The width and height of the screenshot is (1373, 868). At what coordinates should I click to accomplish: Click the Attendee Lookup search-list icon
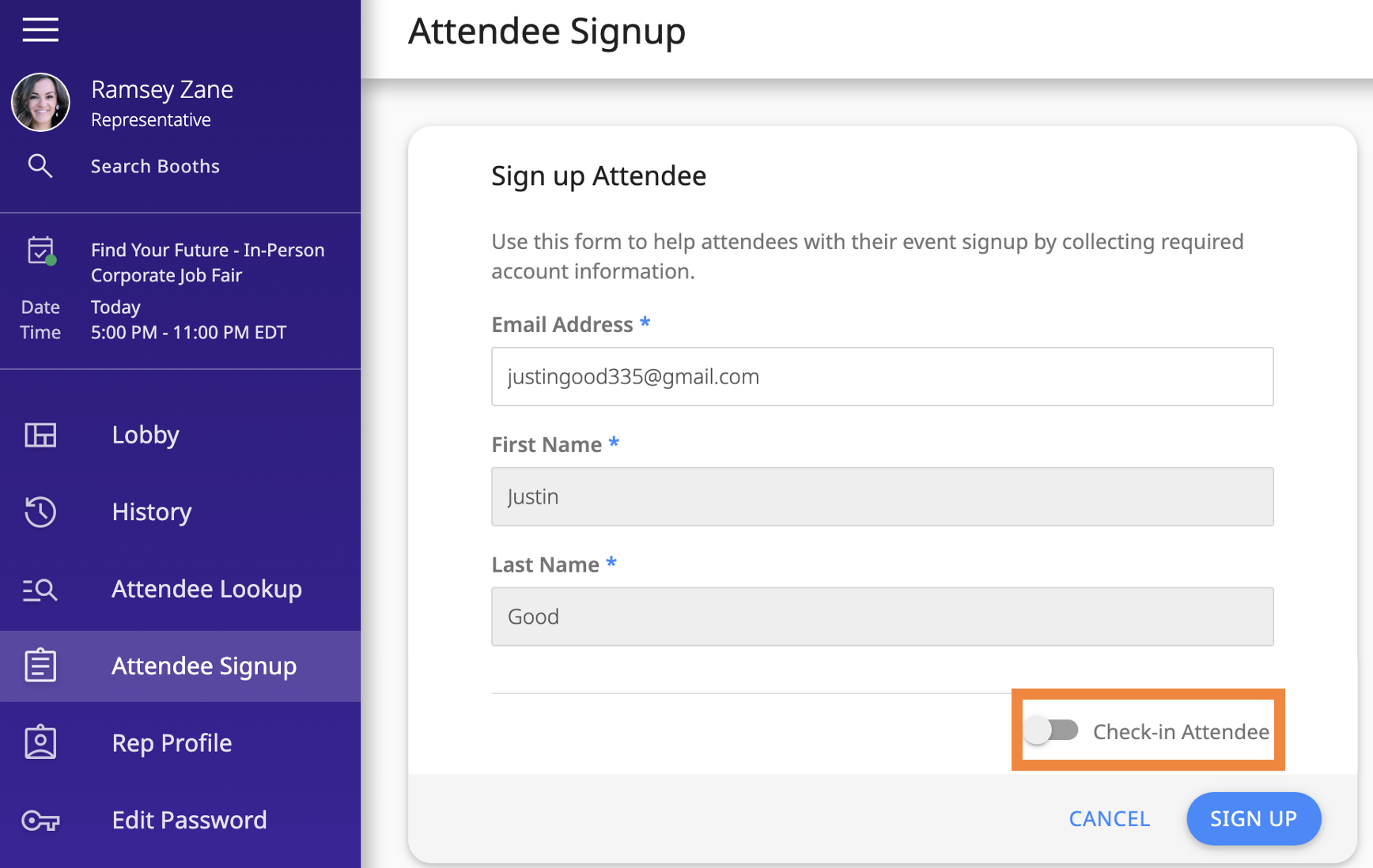coord(40,589)
